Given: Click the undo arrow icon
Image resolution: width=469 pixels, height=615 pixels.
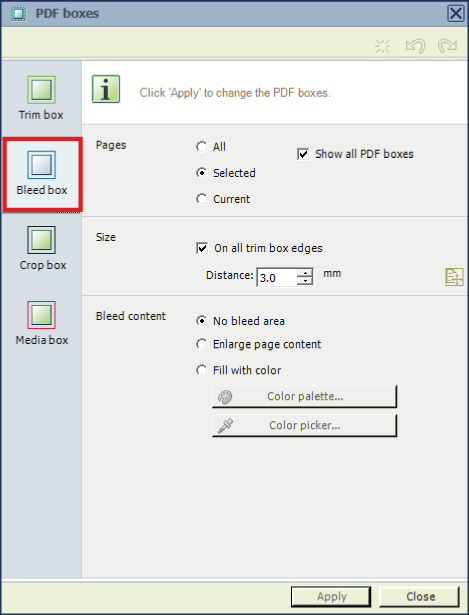Looking at the screenshot, I should (416, 46).
